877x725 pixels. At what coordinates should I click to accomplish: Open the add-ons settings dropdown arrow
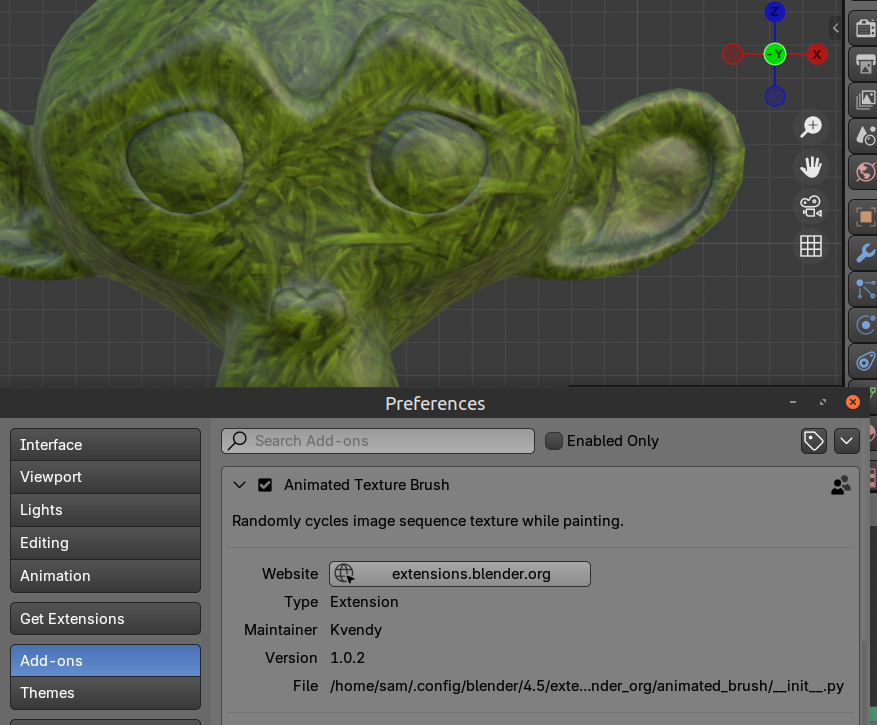[x=847, y=441]
